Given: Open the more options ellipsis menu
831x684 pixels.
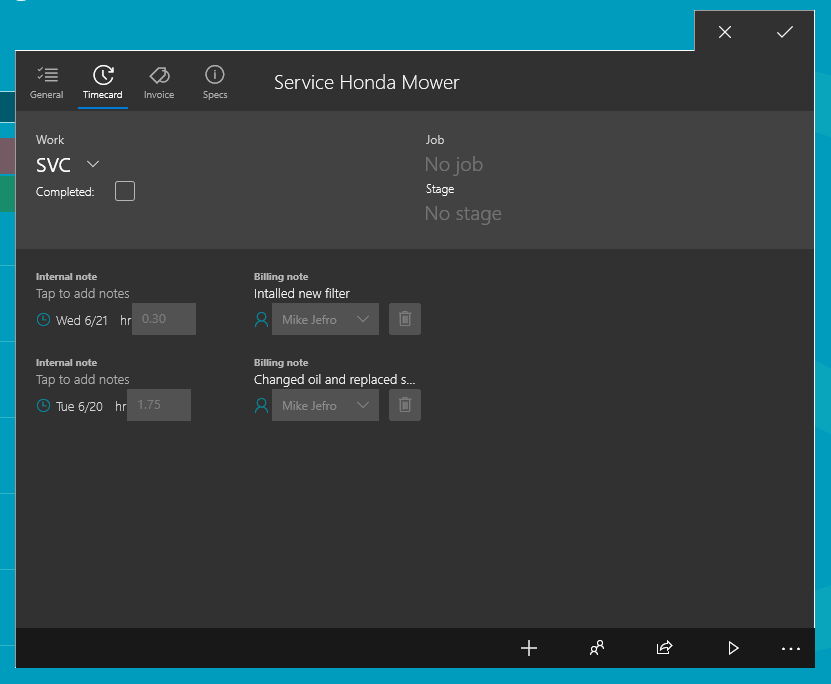Looking at the screenshot, I should point(791,648).
